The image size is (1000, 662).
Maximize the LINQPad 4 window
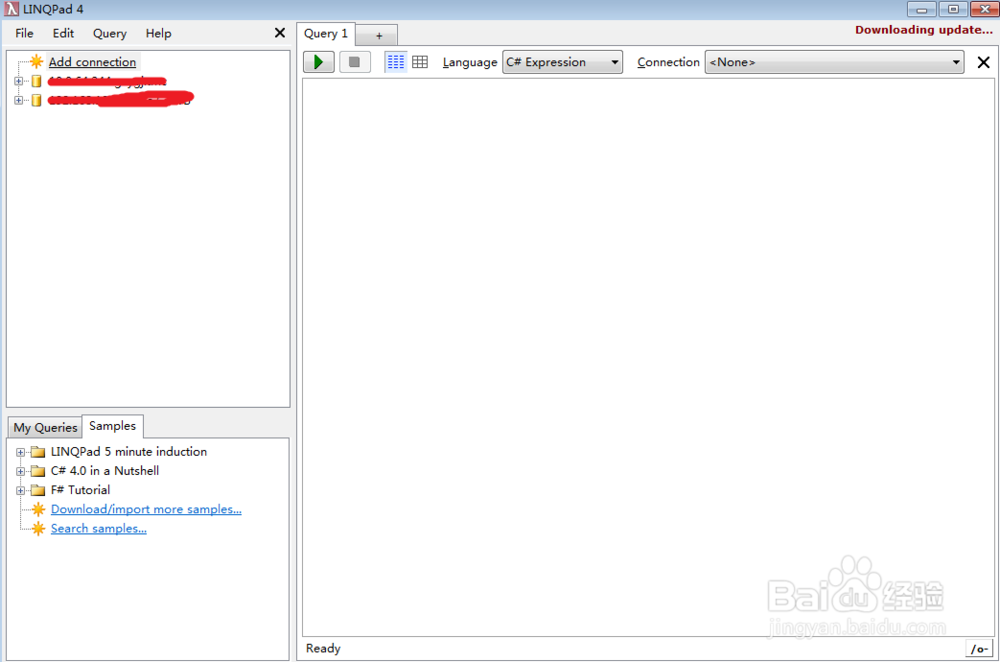953,9
